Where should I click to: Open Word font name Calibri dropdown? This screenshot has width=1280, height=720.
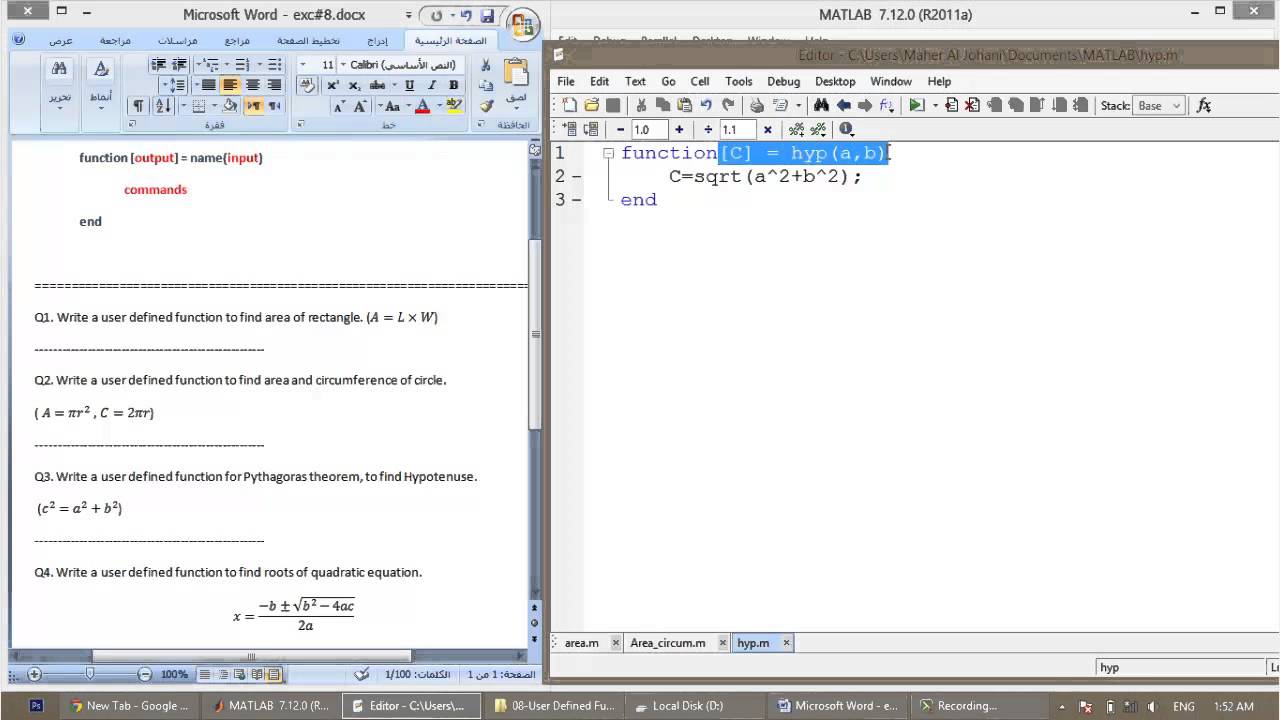pyautogui.click(x=343, y=64)
